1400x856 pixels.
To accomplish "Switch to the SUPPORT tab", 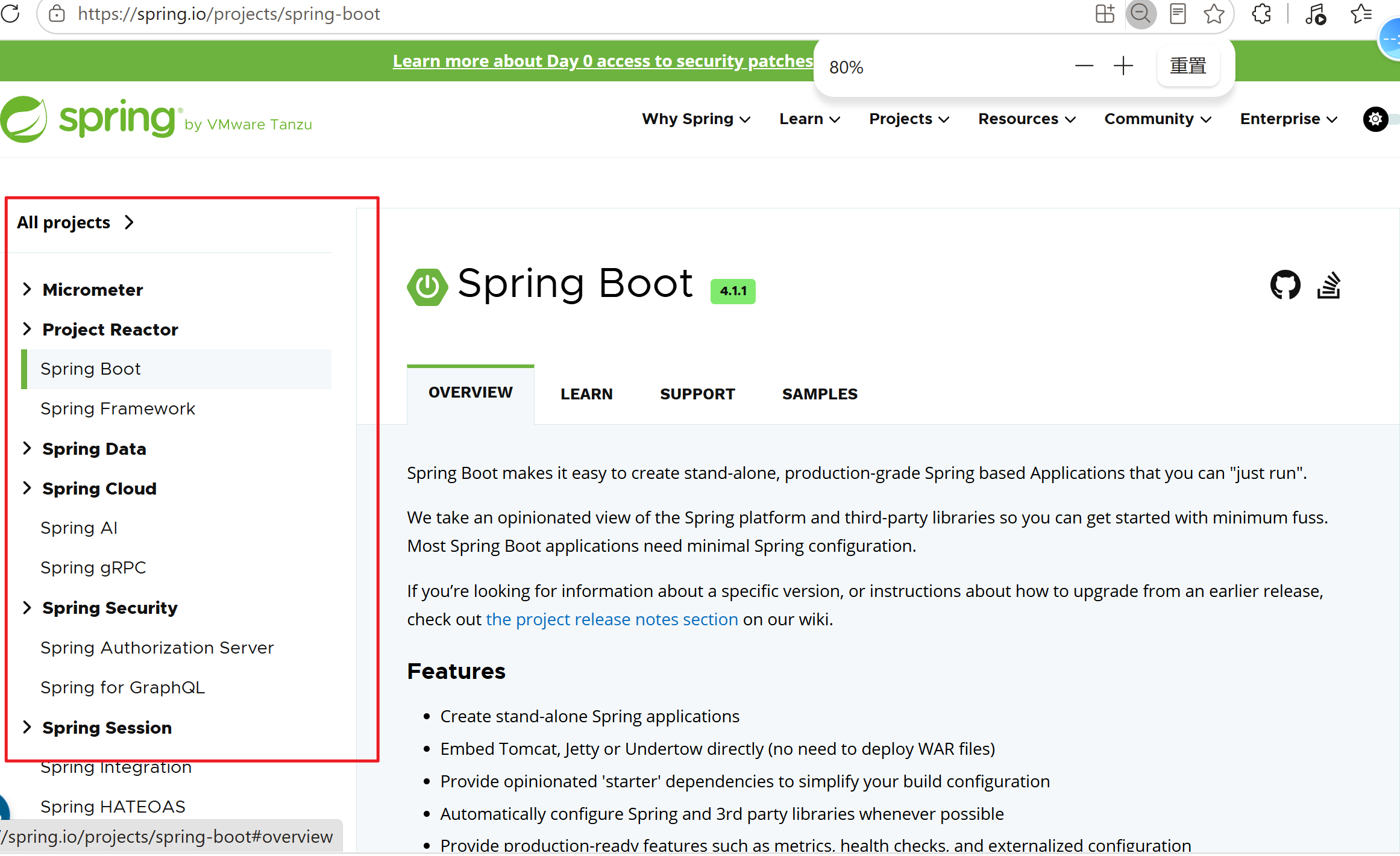I will (x=697, y=394).
